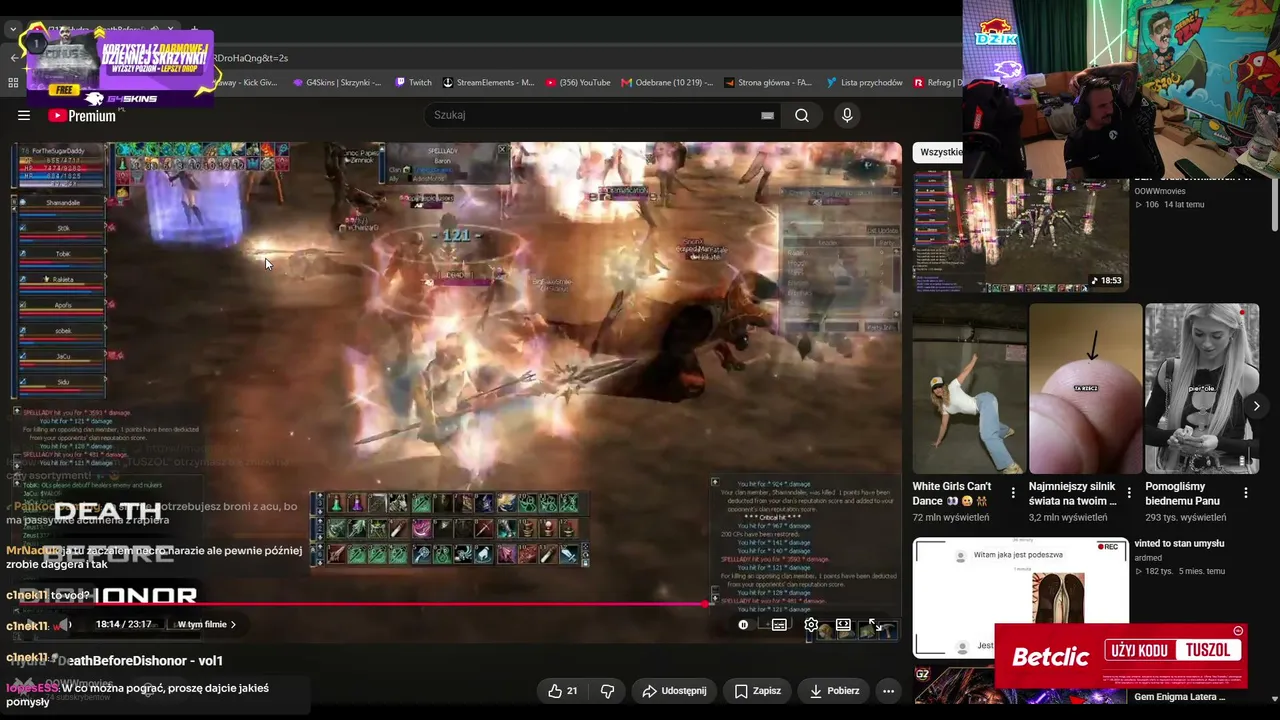Viewport: 1280px width, 720px height.
Task: Open Twitch bookmark
Action: click(x=414, y=83)
